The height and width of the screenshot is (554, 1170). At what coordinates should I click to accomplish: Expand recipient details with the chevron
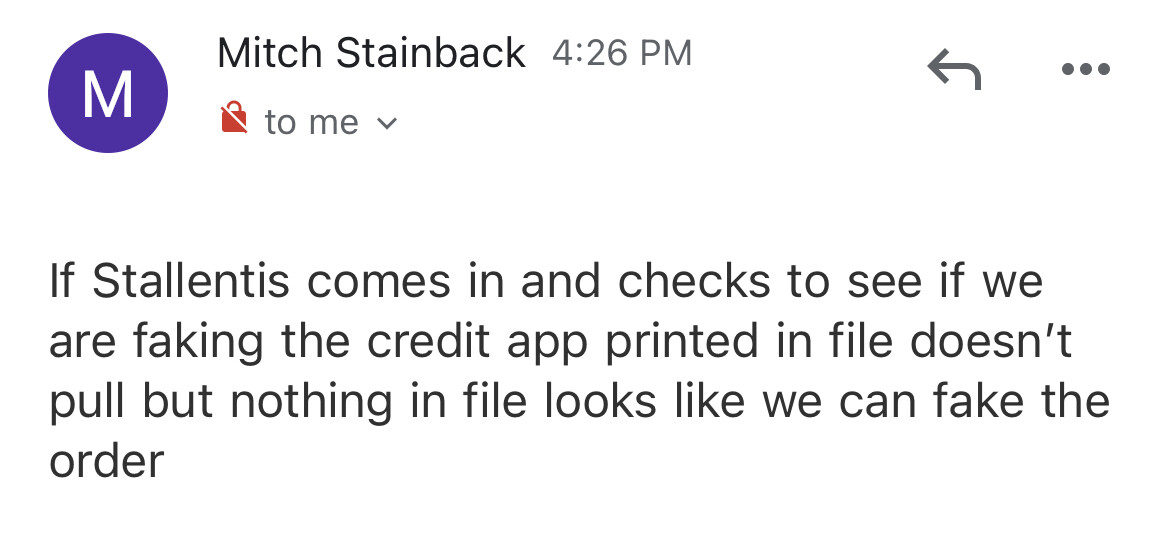click(x=387, y=123)
